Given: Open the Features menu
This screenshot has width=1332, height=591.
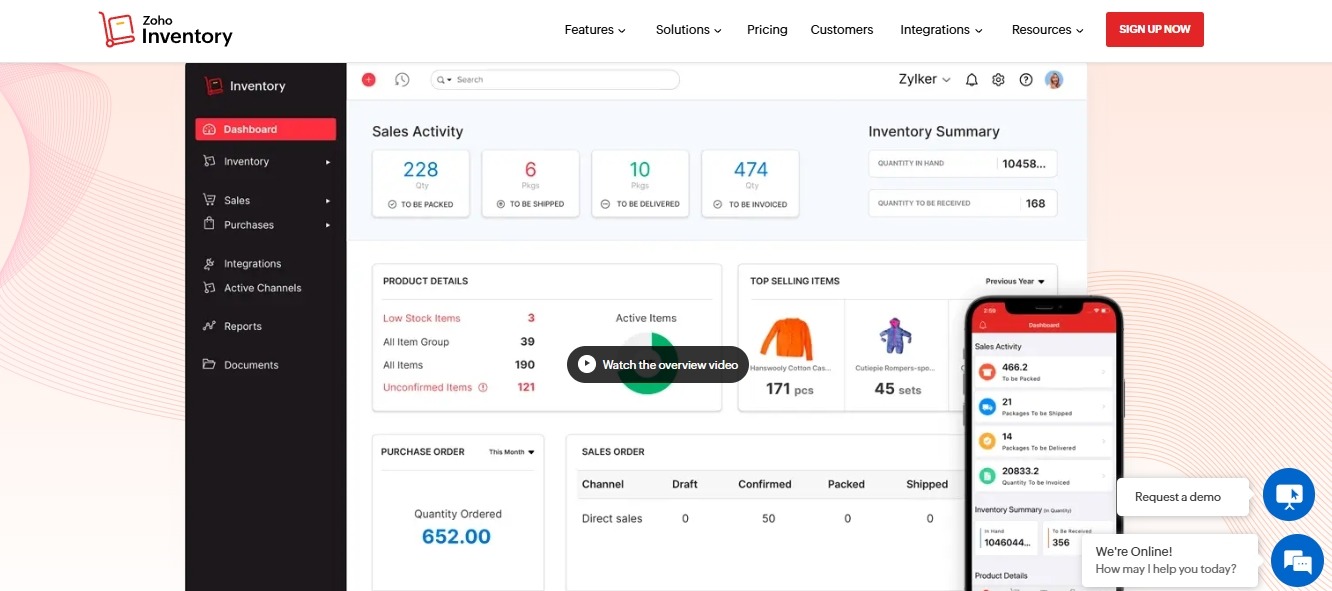Looking at the screenshot, I should pyautogui.click(x=595, y=30).
